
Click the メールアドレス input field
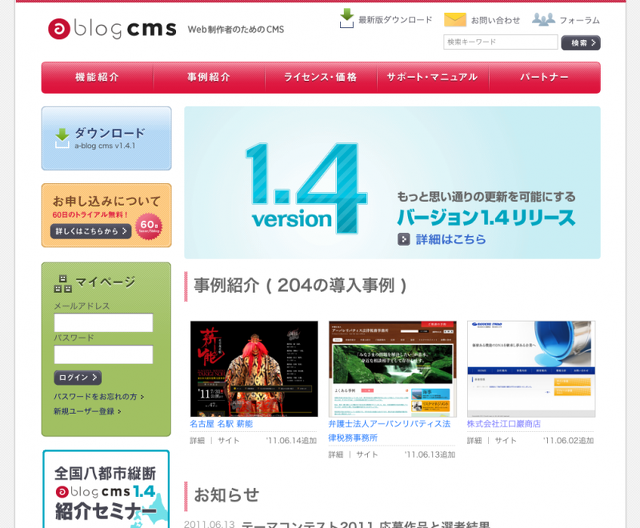103,323
